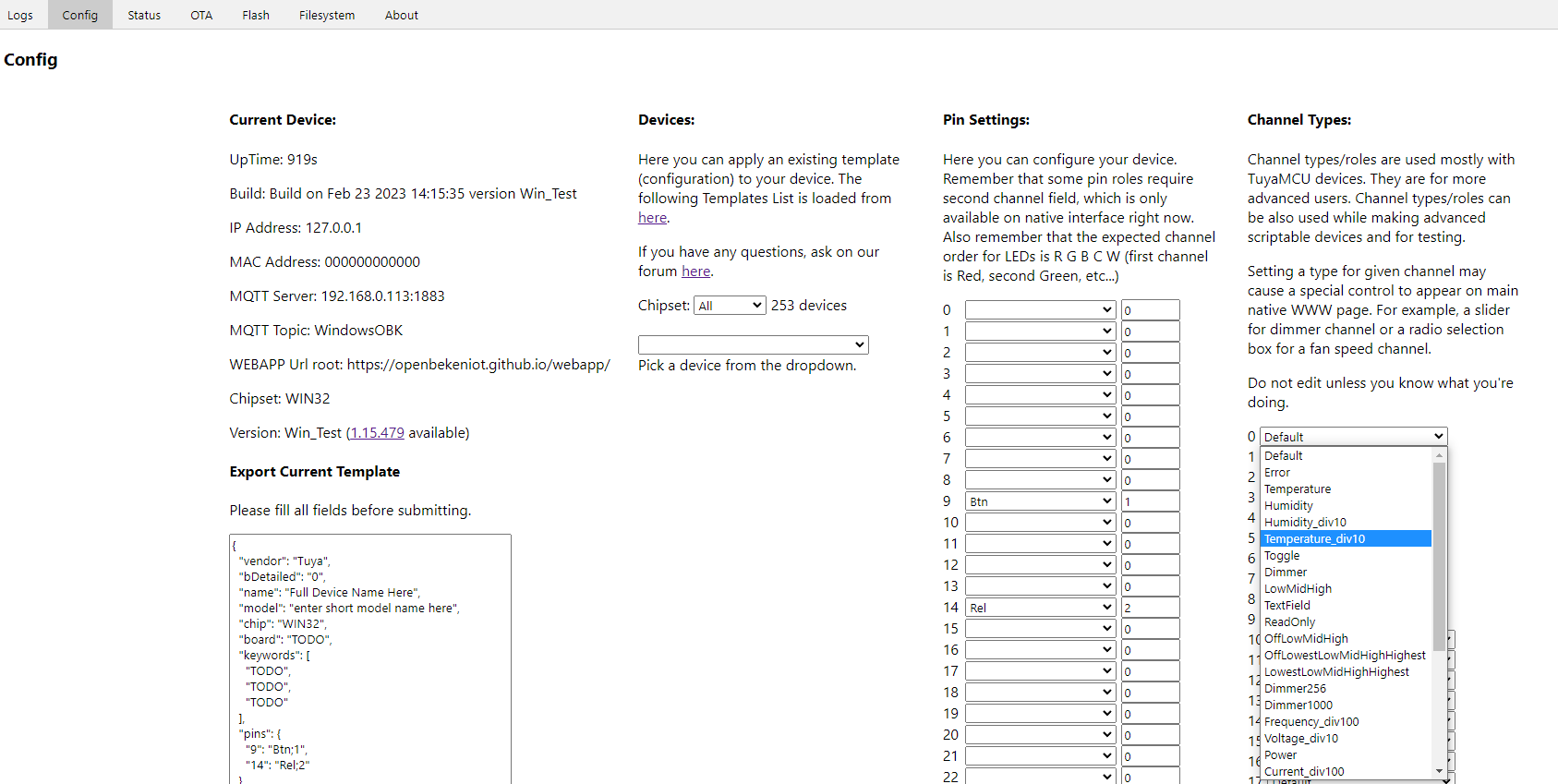The height and width of the screenshot is (784, 1558).
Task: Expand the Chipset 'All' dropdown
Action: pyautogui.click(x=730, y=306)
